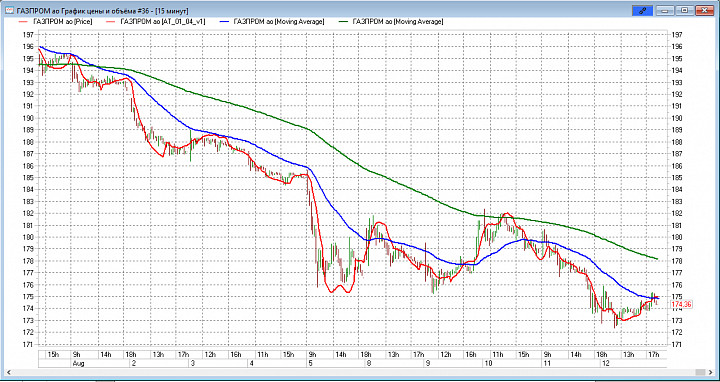Maximize the ГАЗПРОМ chart window

(684, 10)
